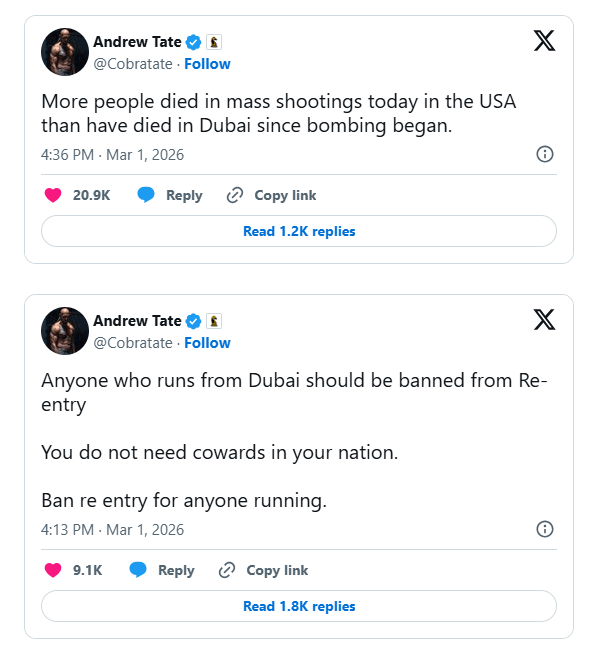Like the Dubai re-entry tweet via heart icon
The width and height of the screenshot is (603, 661).
pyautogui.click(x=53, y=570)
